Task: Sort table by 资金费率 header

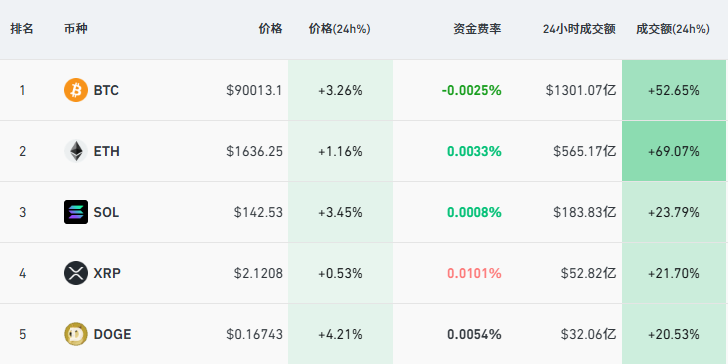Action: 477,29
